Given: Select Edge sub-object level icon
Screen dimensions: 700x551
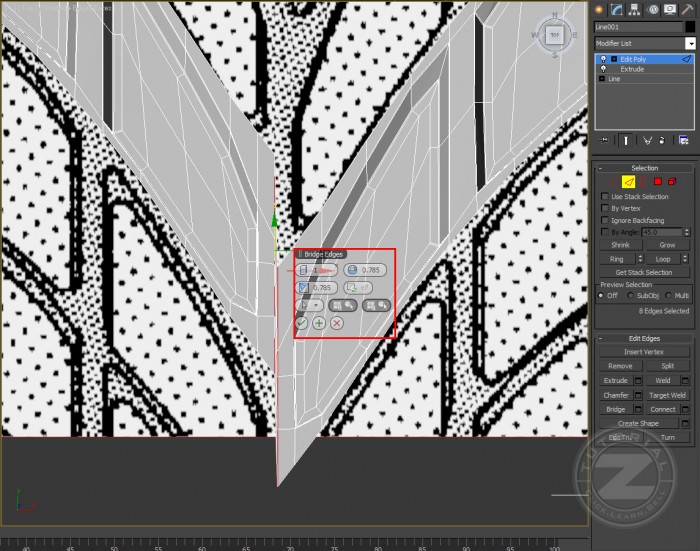Looking at the screenshot, I should (x=629, y=182).
